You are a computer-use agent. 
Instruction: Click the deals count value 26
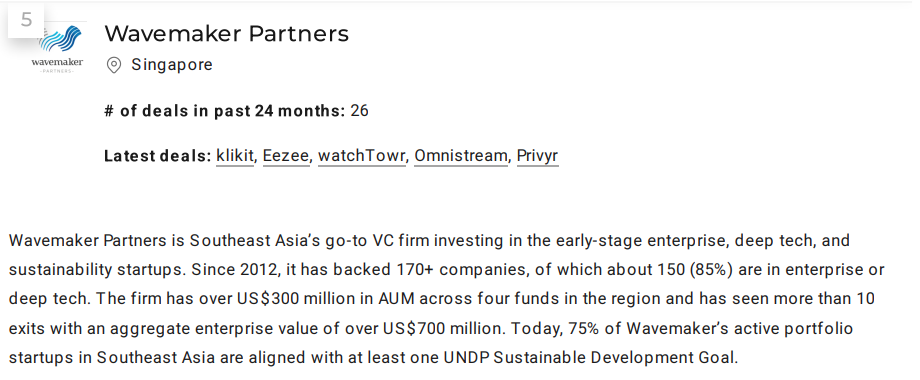click(x=359, y=111)
